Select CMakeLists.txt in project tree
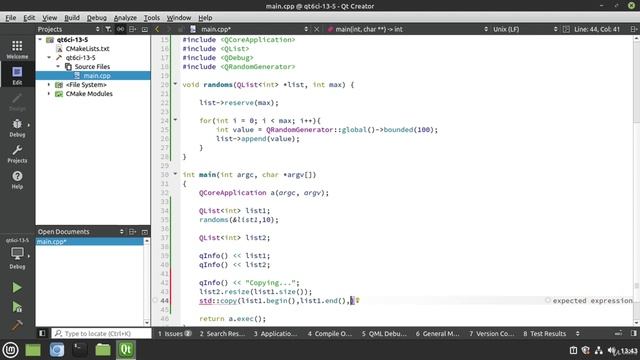640x360 pixels. (87, 49)
